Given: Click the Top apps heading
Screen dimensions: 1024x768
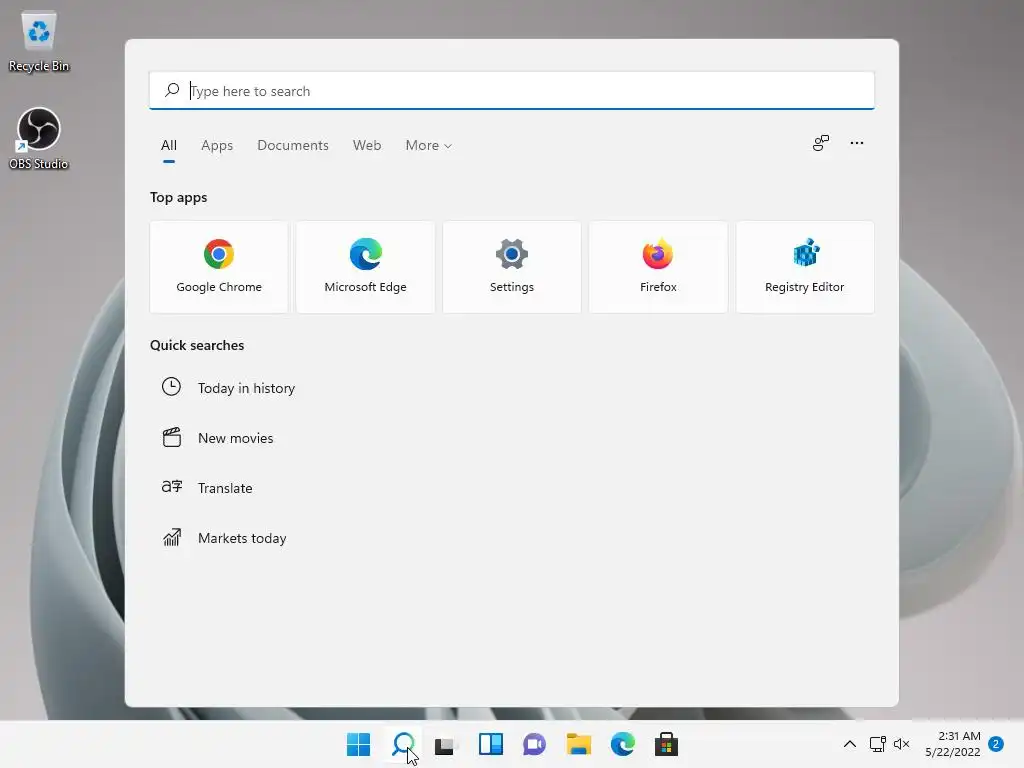Looking at the screenshot, I should (x=178, y=197).
